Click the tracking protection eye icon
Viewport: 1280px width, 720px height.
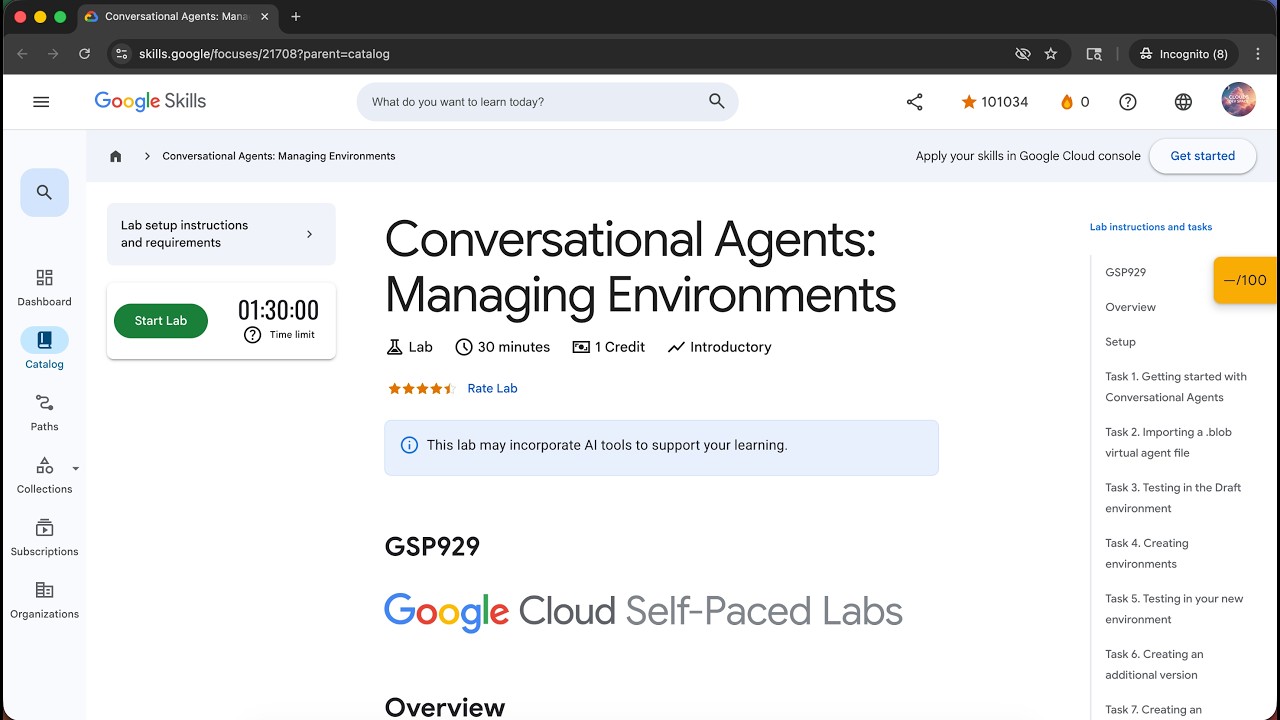click(x=1023, y=54)
